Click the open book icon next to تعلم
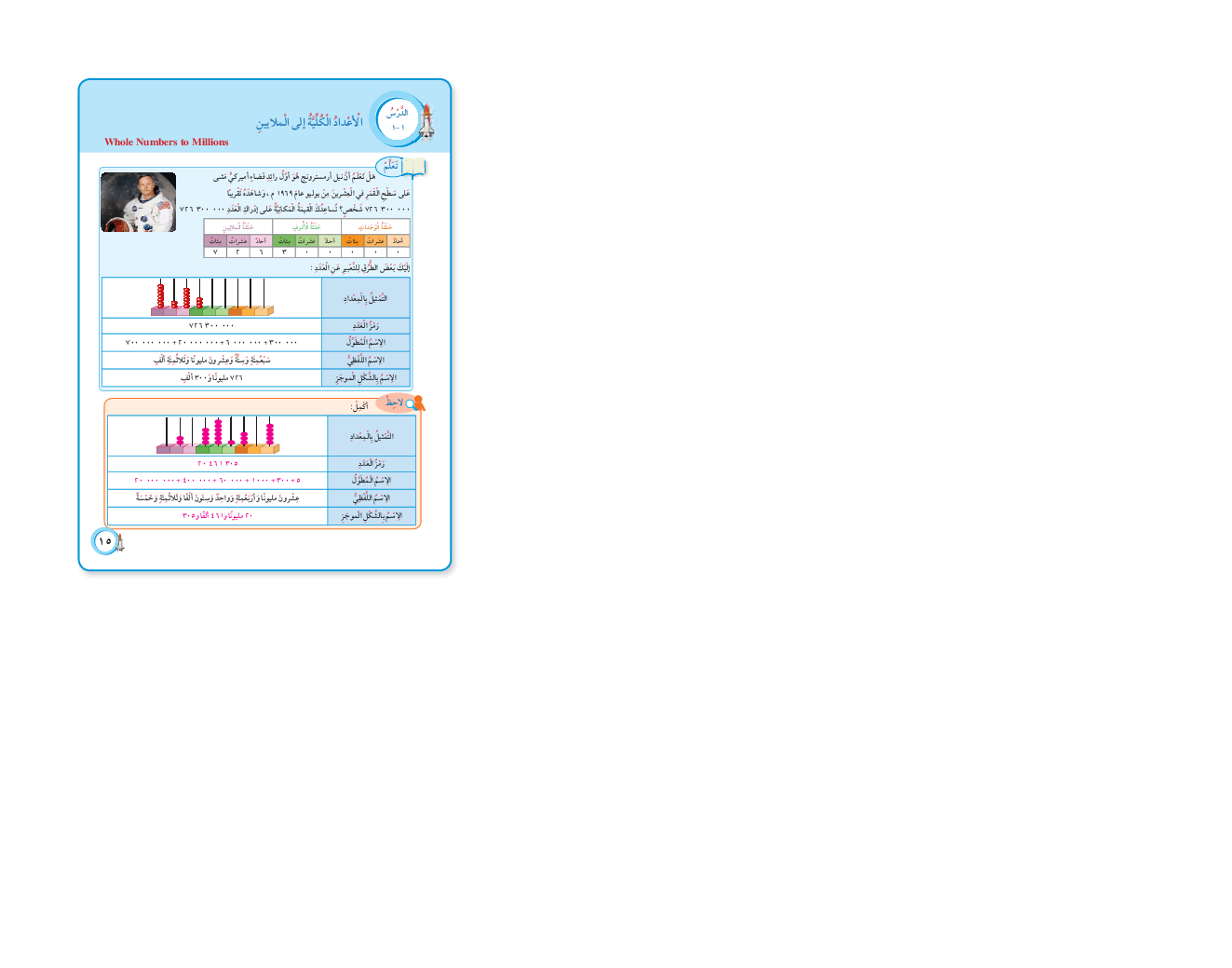Image resolution: width=1232 pixels, height=968 pixels. point(413,167)
